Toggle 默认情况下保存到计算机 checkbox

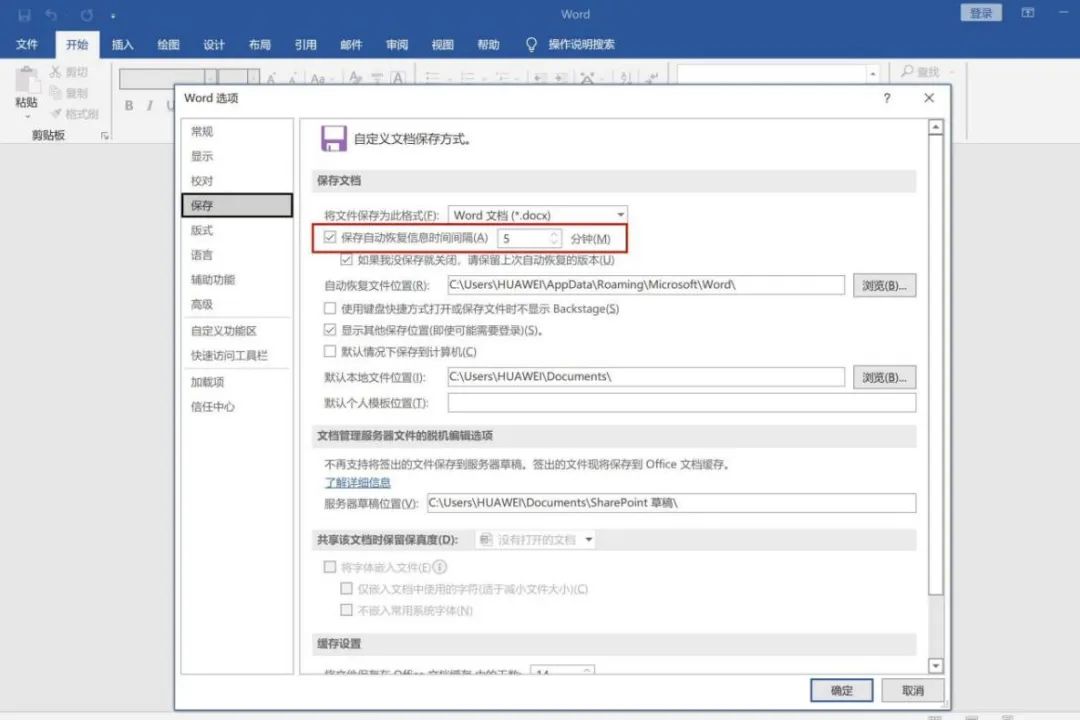tap(330, 351)
